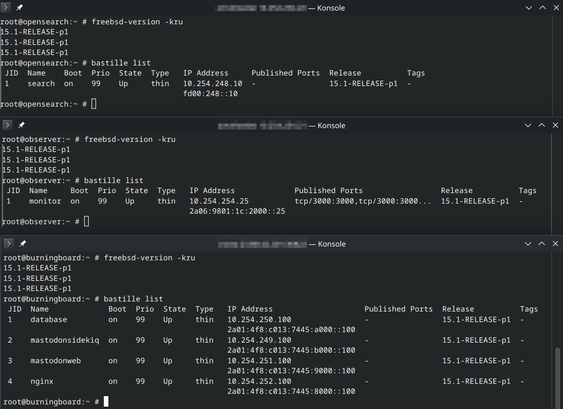This screenshot has height=409, width=563.
Task: Minimize the burningboard Konsole window
Action: point(528,243)
